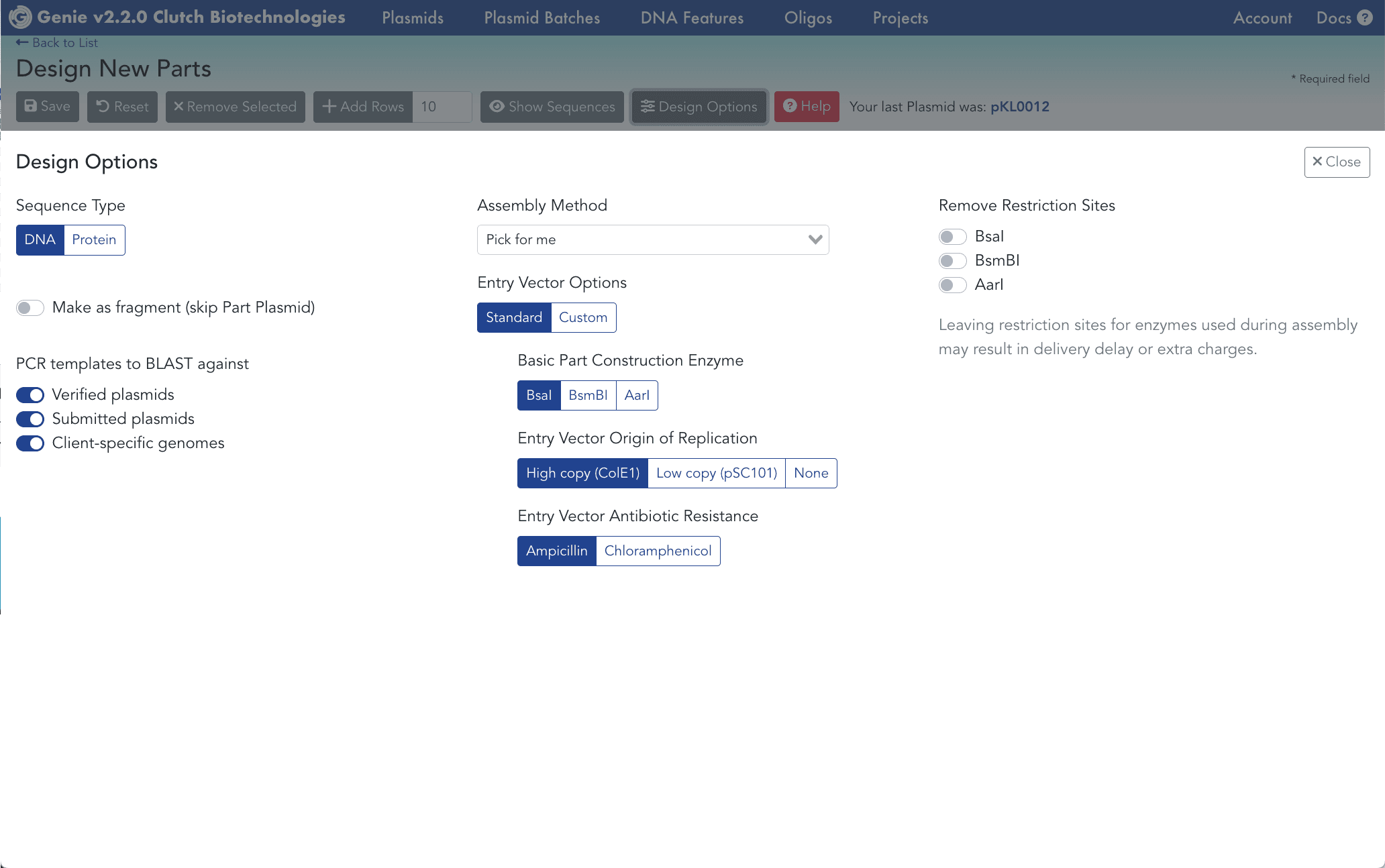Open the Plasmid Batches menu
This screenshot has height=868, width=1385.
click(542, 18)
